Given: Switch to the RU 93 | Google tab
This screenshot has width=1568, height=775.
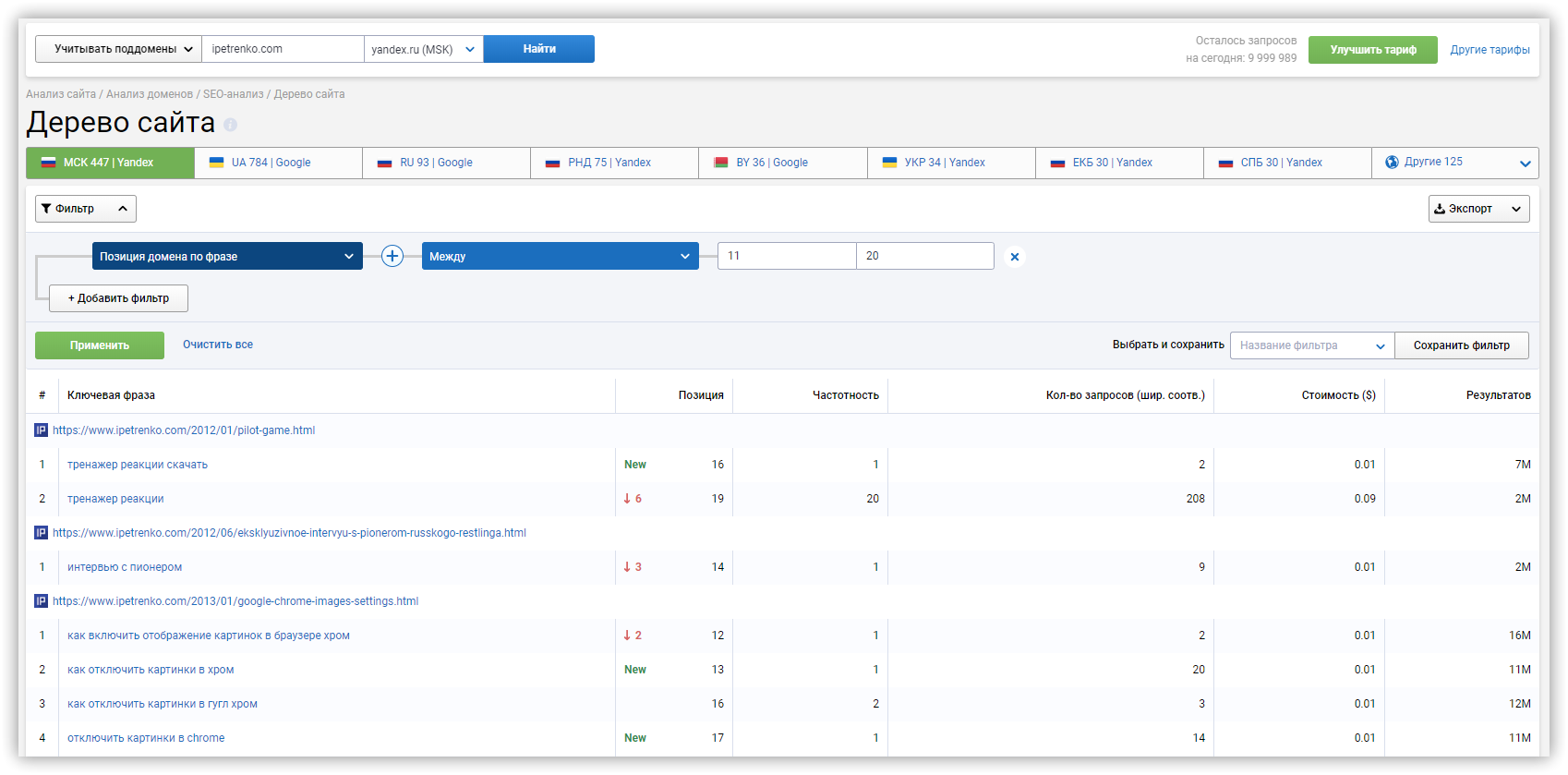Looking at the screenshot, I should 446,163.
